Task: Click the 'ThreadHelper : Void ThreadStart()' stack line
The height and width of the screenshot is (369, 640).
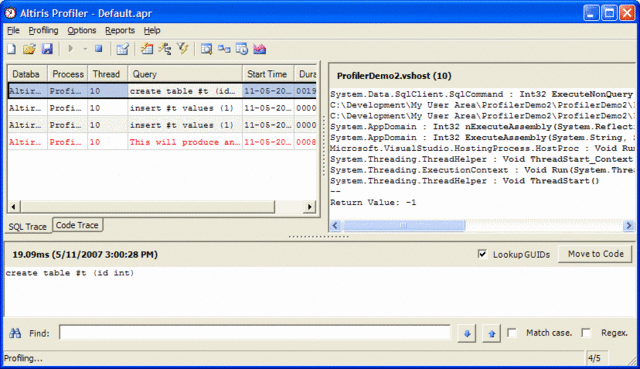Action: click(x=464, y=181)
